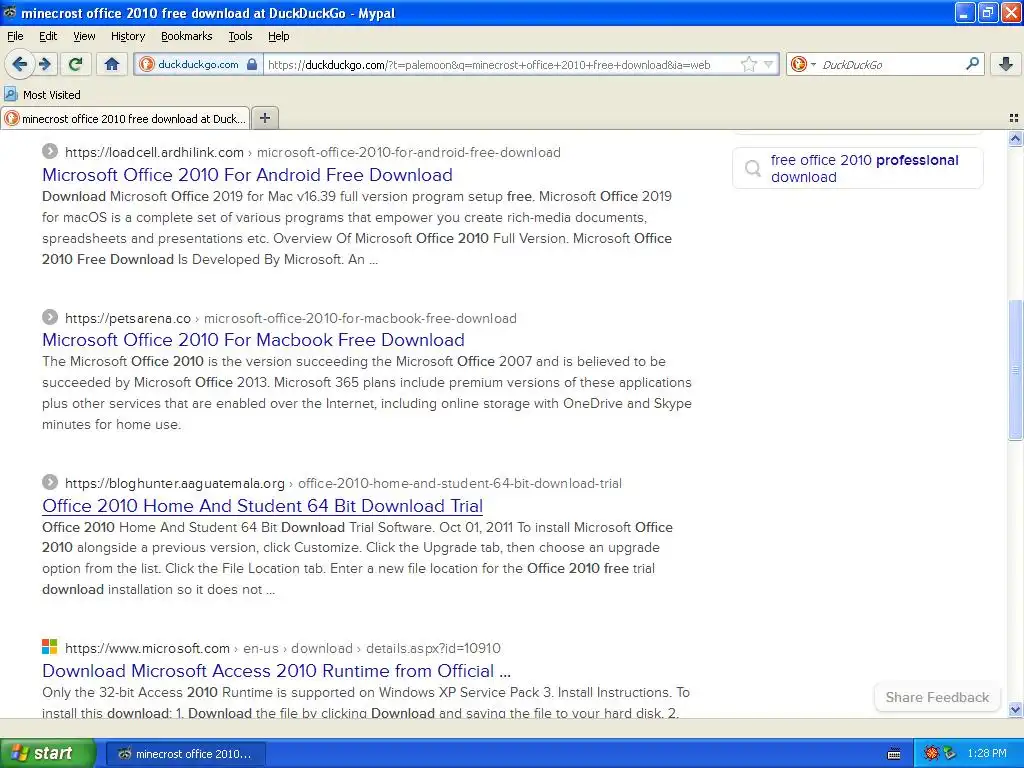The width and height of the screenshot is (1024, 768).
Task: Click the Share Feedback button
Action: click(937, 697)
